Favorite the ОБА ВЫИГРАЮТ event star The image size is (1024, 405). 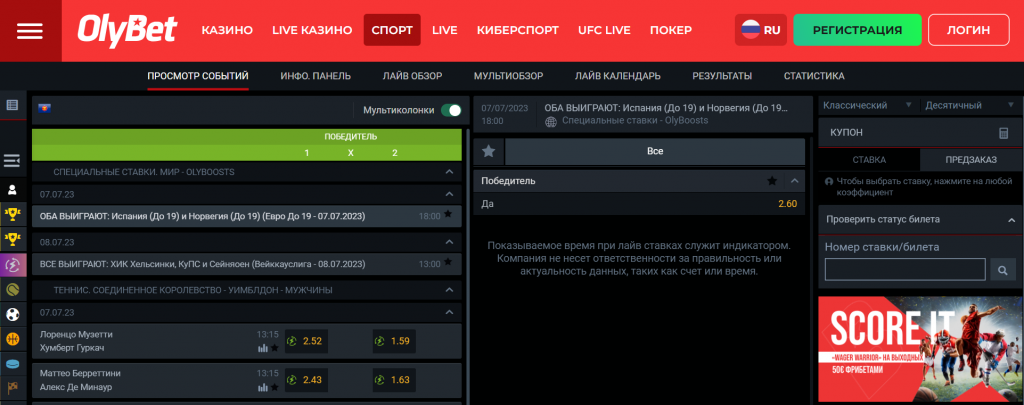448,214
